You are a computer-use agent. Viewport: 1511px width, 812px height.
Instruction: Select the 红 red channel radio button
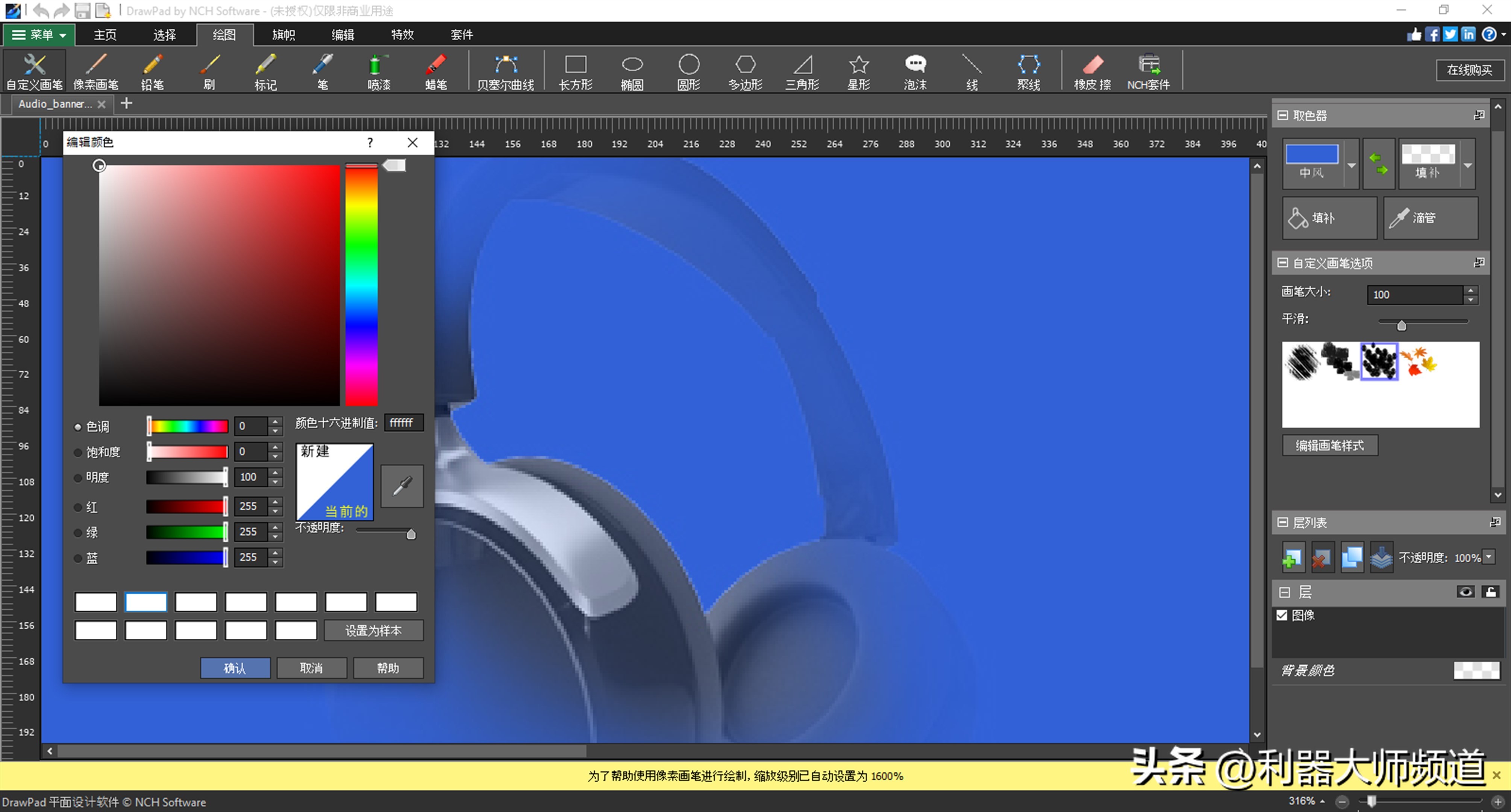coord(78,507)
